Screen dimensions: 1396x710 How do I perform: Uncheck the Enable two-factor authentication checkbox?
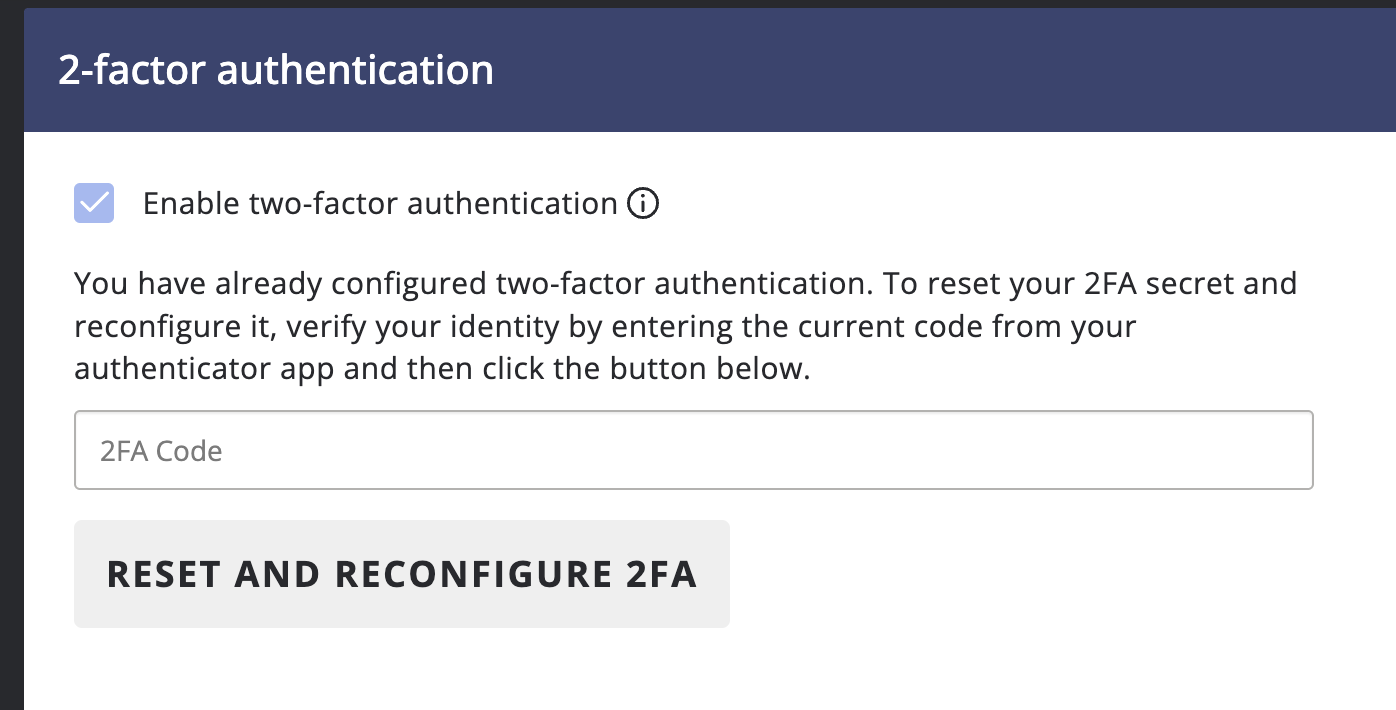coord(94,204)
